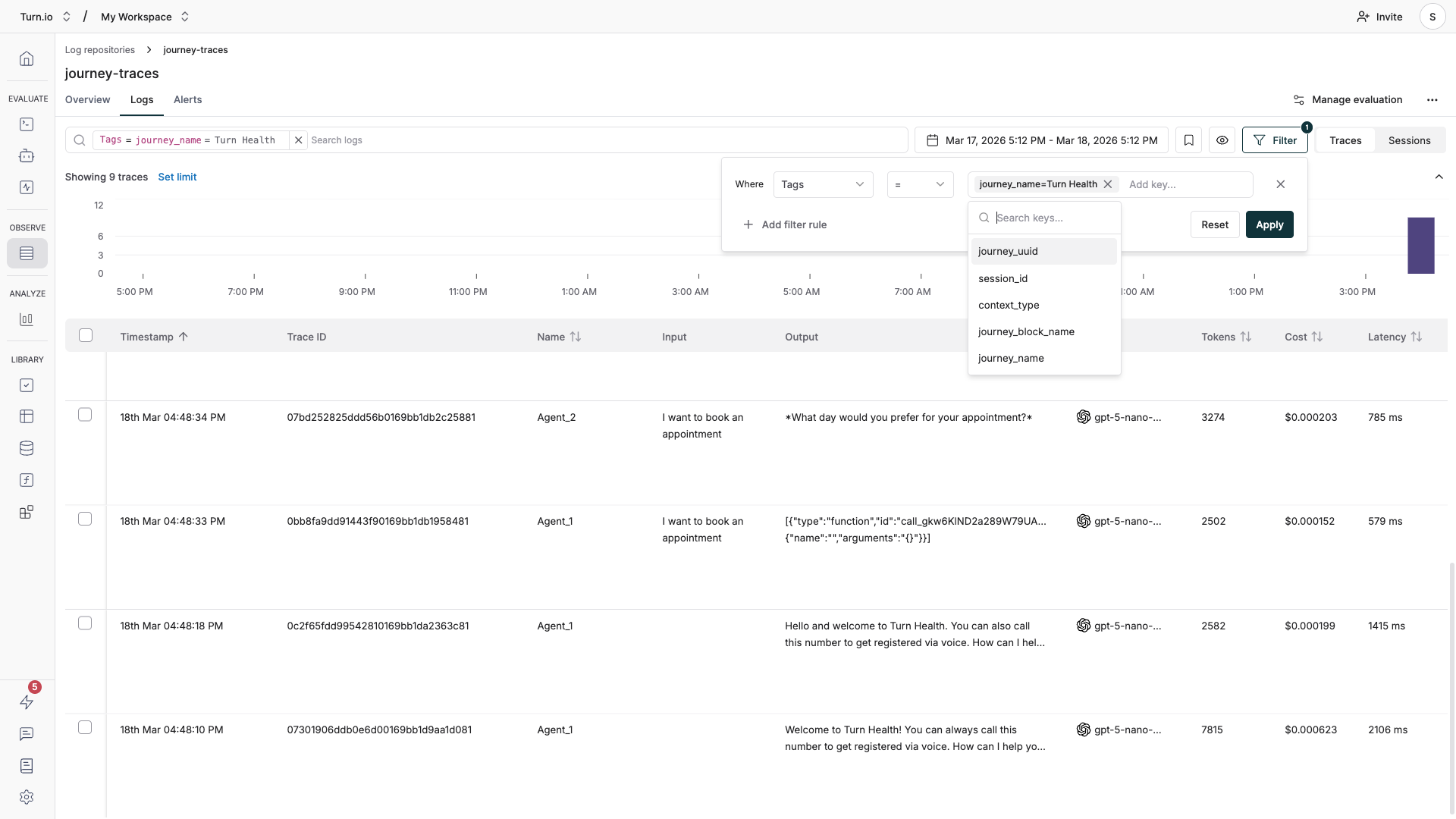Check the select-all traces checkbox

86,335
